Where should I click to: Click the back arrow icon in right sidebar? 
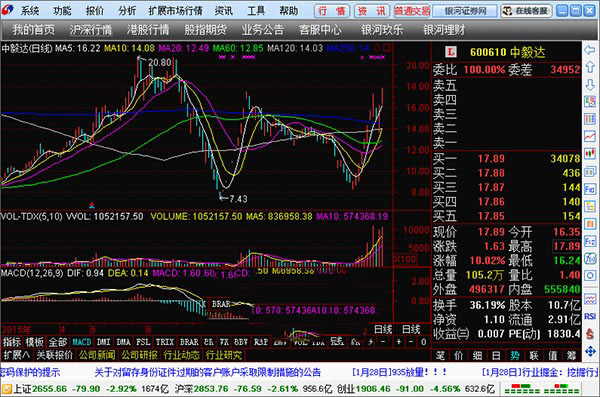(x=590, y=50)
